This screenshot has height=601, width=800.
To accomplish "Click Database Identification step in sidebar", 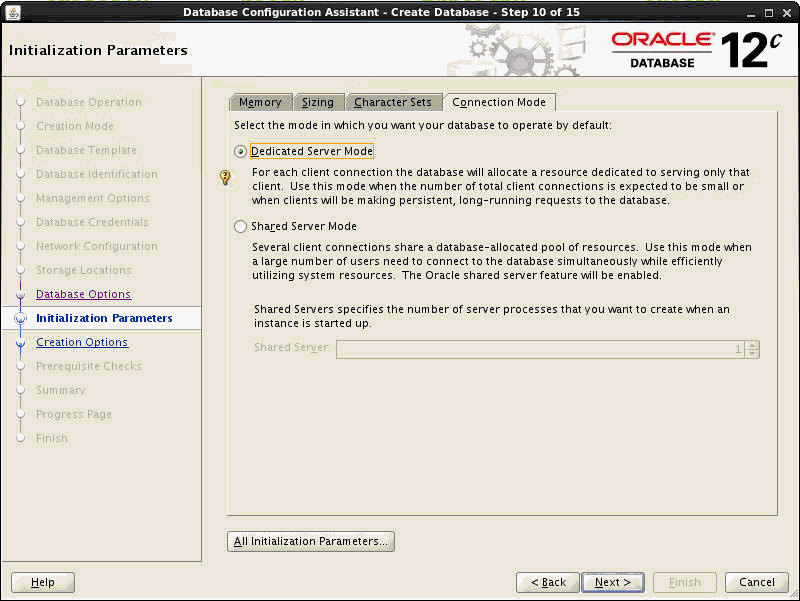I will coord(97,174).
